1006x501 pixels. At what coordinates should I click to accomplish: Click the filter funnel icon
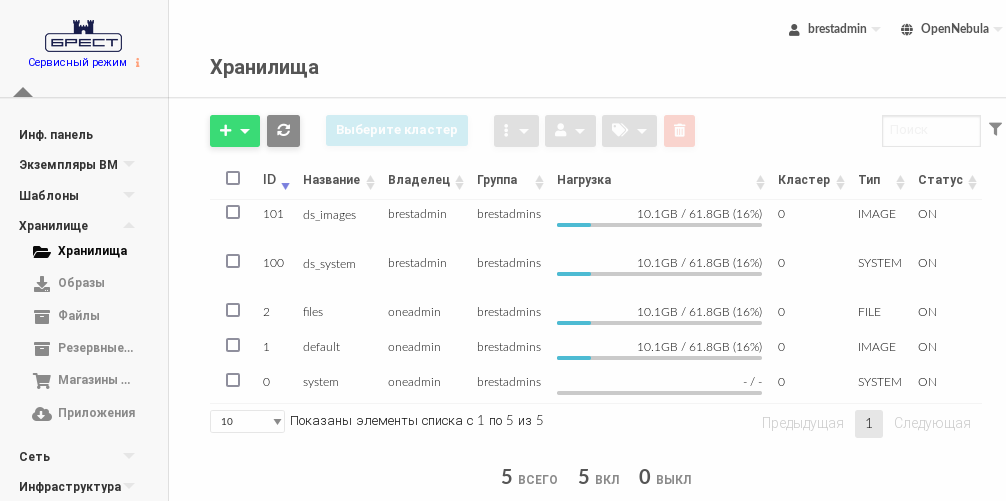pos(995,129)
